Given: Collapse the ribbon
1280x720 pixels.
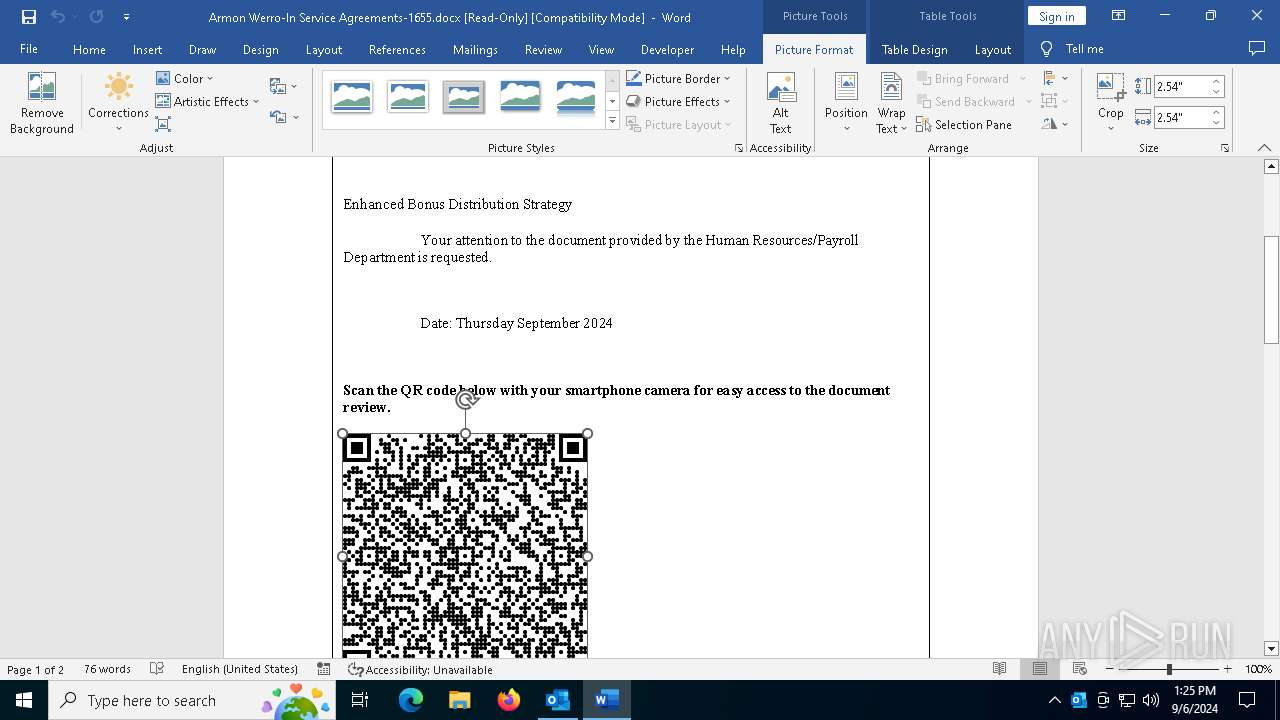Looking at the screenshot, I should point(1264,148).
